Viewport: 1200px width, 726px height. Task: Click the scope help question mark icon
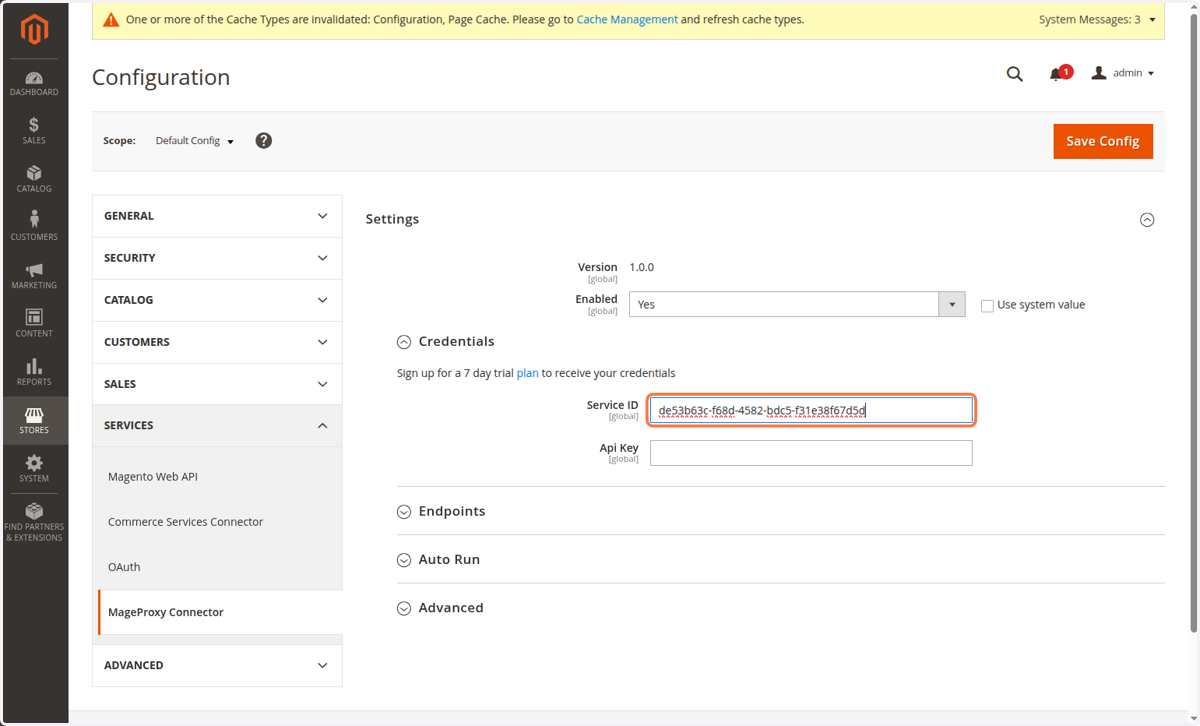click(264, 141)
